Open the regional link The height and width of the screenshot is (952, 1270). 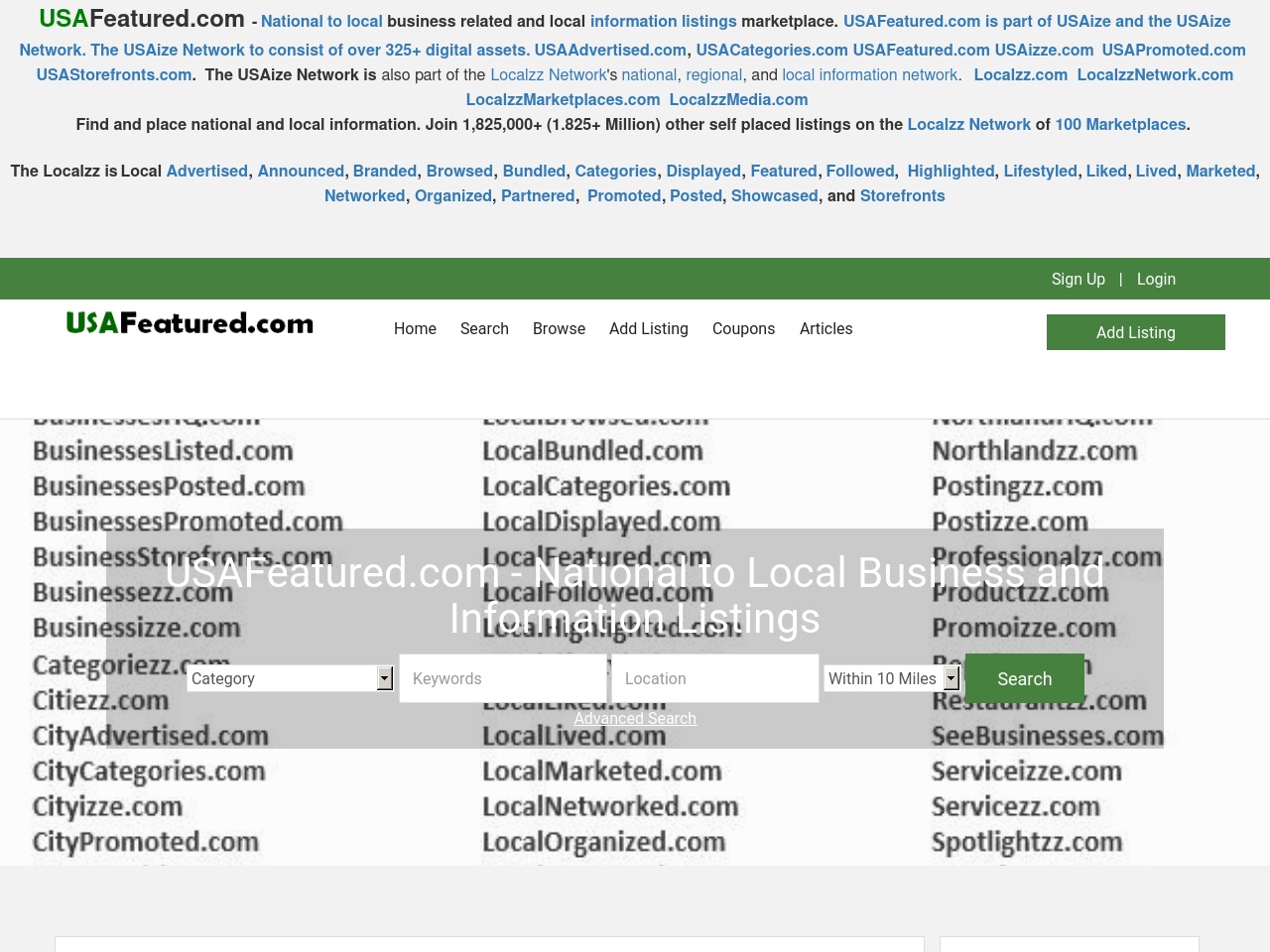click(714, 74)
